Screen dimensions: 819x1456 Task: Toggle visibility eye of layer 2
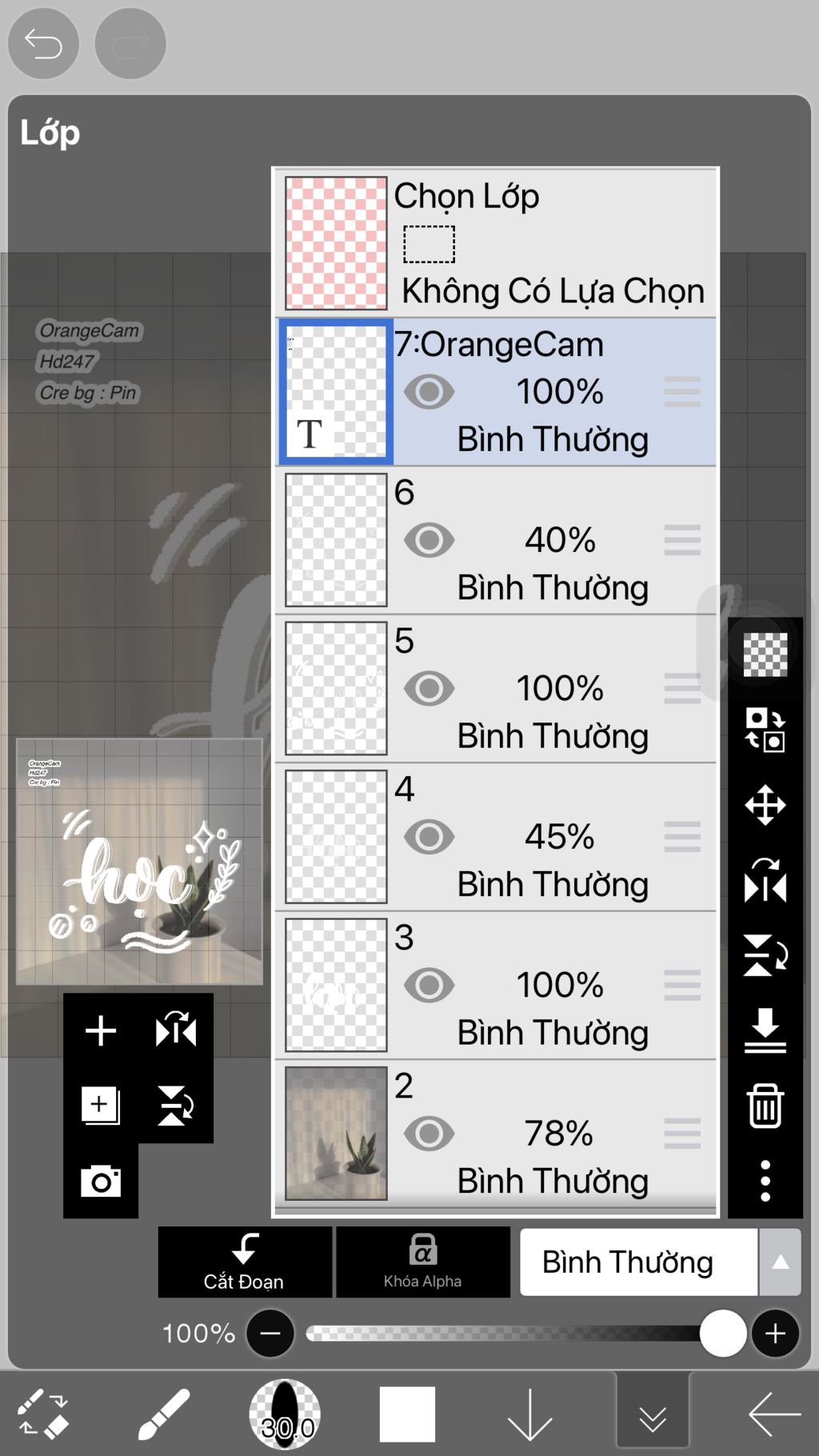tap(429, 1134)
